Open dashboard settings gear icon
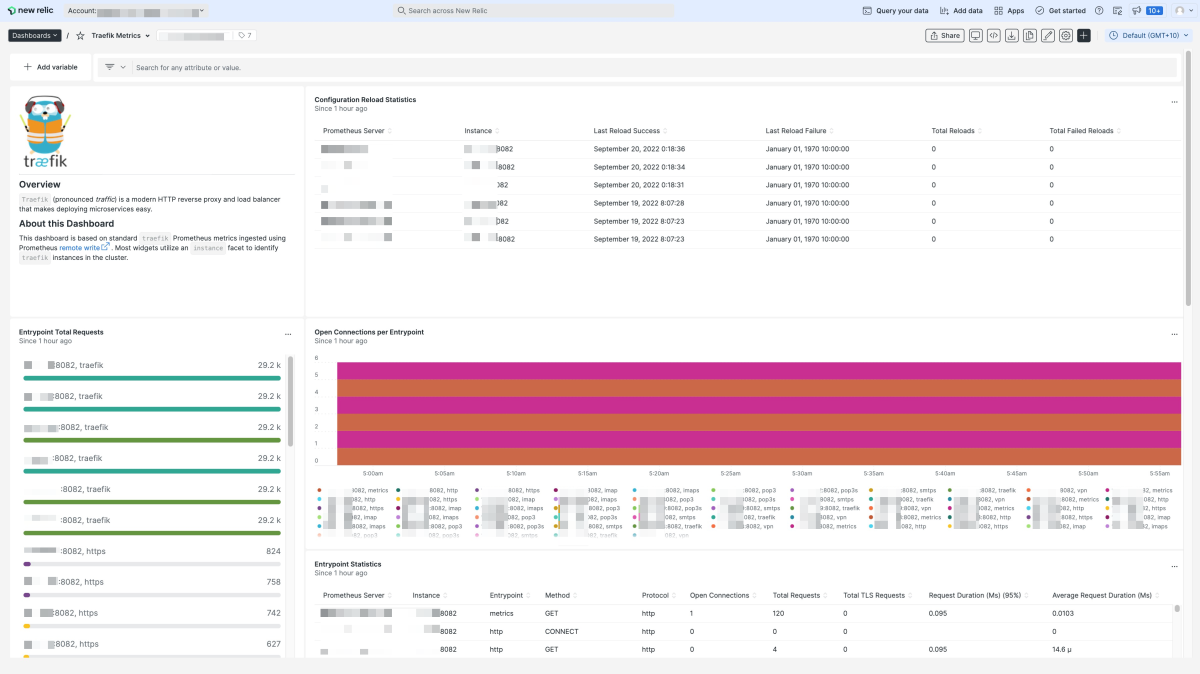This screenshot has height=674, width=1200. [1066, 35]
